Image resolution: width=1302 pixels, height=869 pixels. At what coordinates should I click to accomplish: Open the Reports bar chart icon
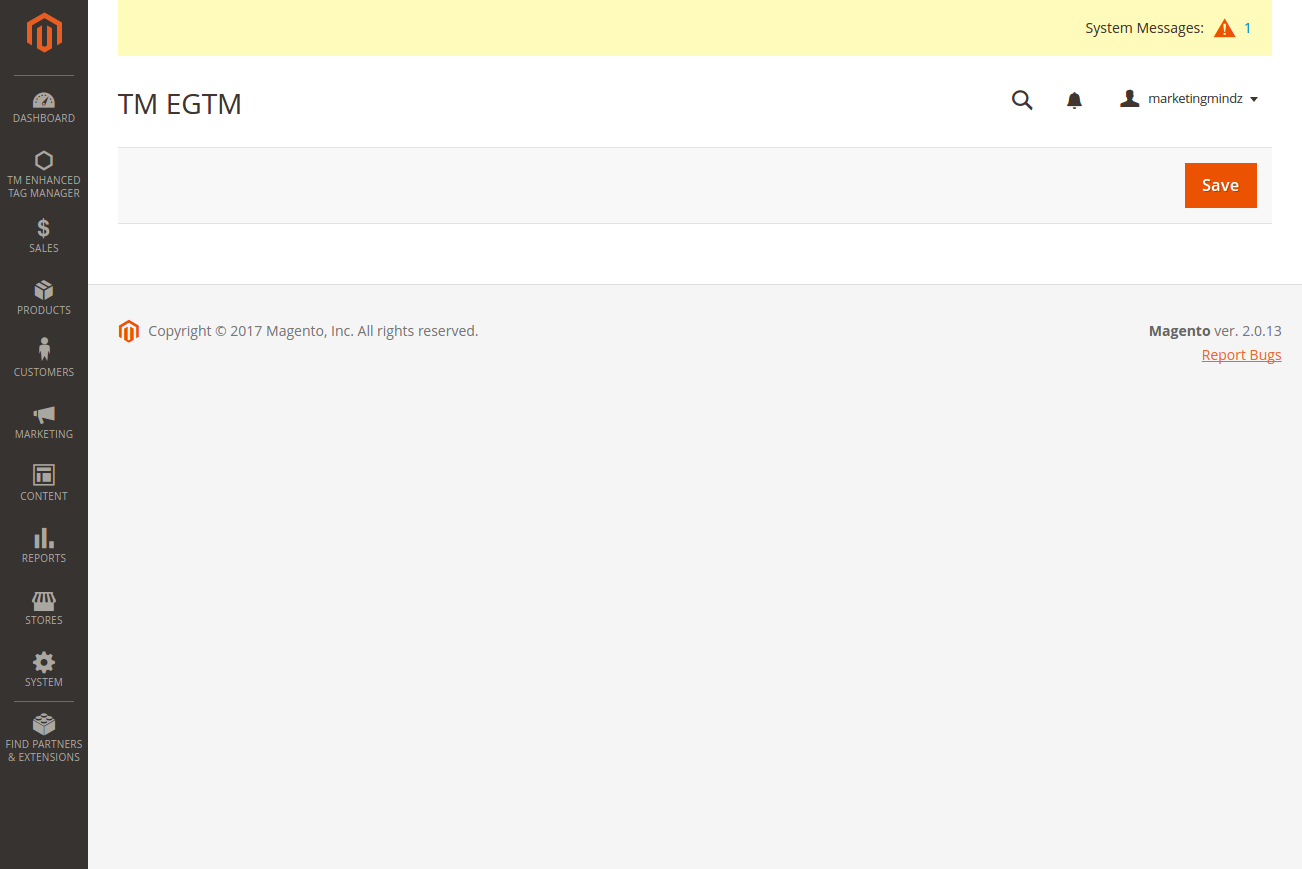pos(44,538)
